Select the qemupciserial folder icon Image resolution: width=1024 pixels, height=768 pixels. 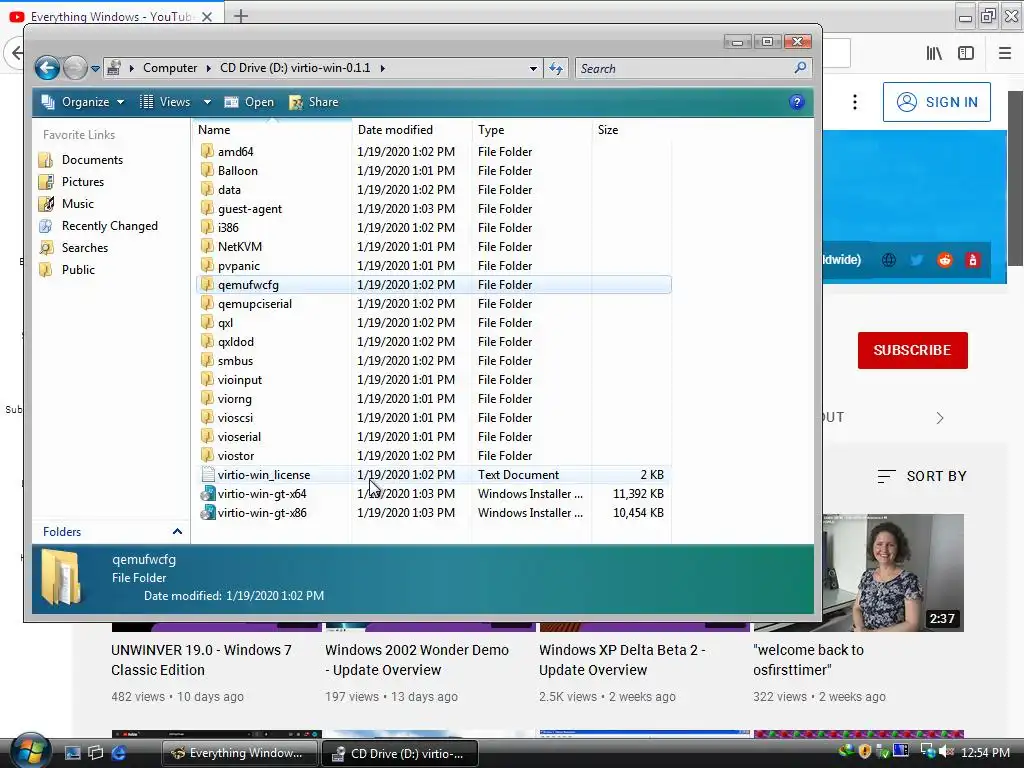click(x=207, y=304)
